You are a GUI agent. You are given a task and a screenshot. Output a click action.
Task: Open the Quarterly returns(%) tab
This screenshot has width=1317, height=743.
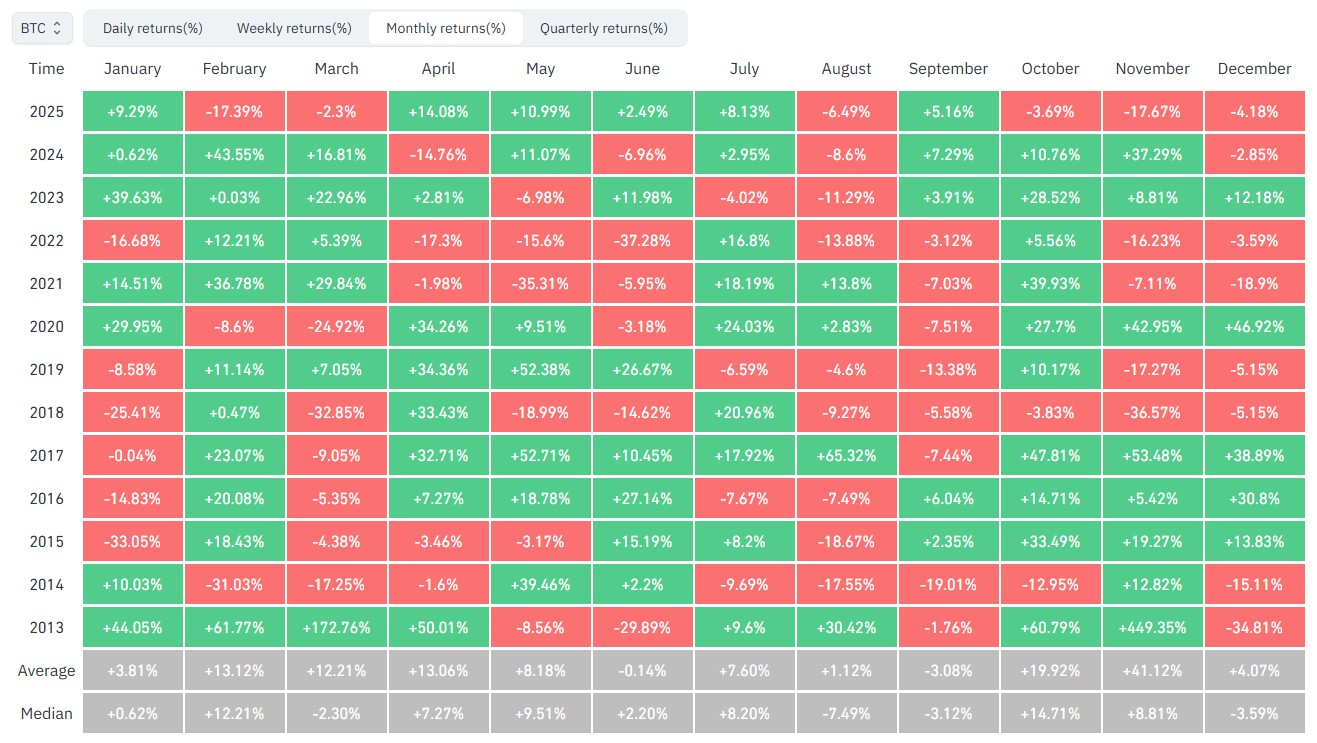pos(603,28)
